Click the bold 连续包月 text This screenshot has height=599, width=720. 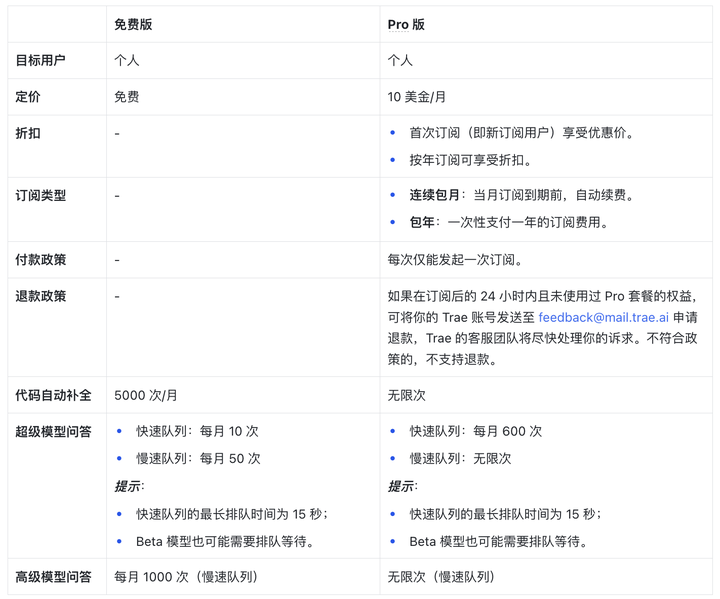[436, 196]
